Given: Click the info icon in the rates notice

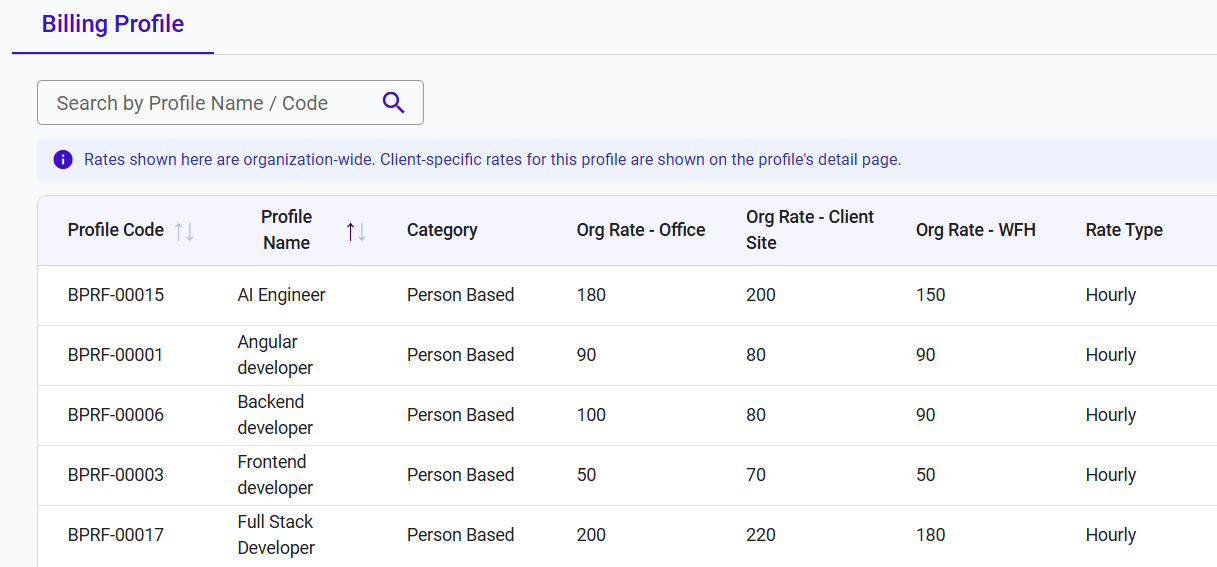Looking at the screenshot, I should click(63, 160).
